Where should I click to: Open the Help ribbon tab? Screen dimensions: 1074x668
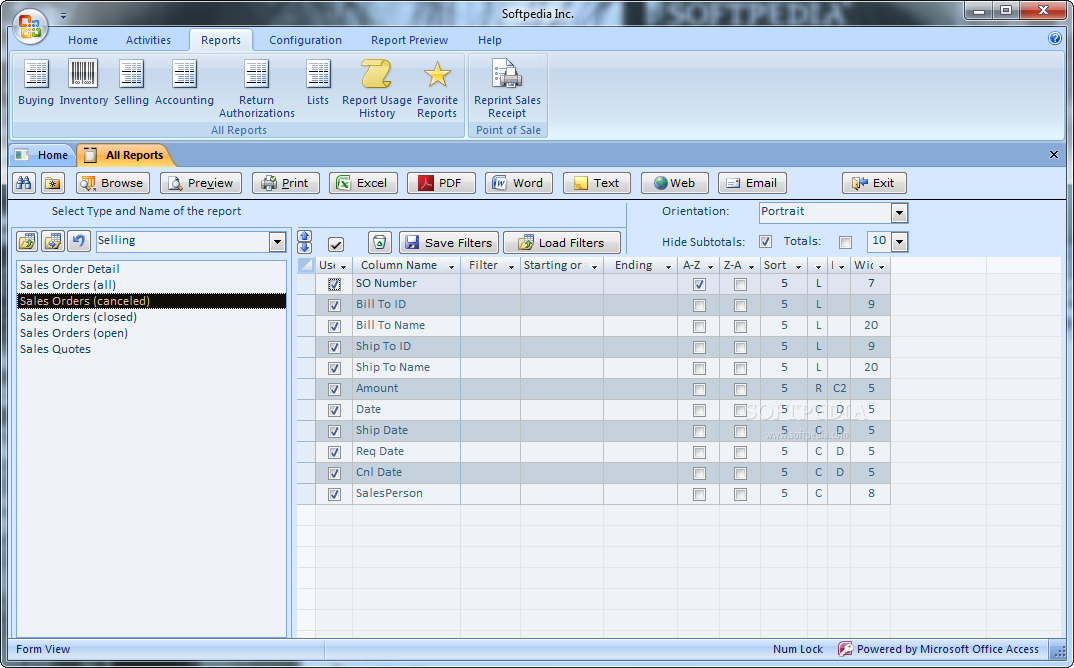[x=490, y=40]
